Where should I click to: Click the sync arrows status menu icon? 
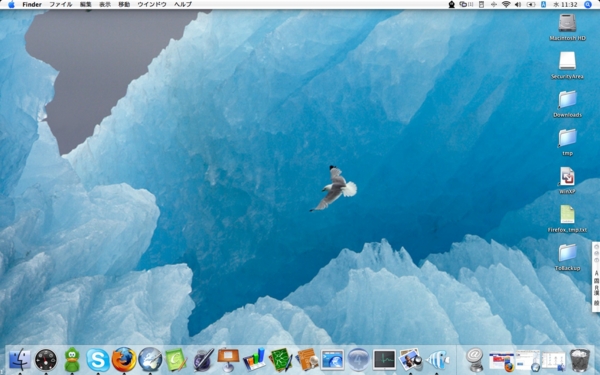[494, 5]
